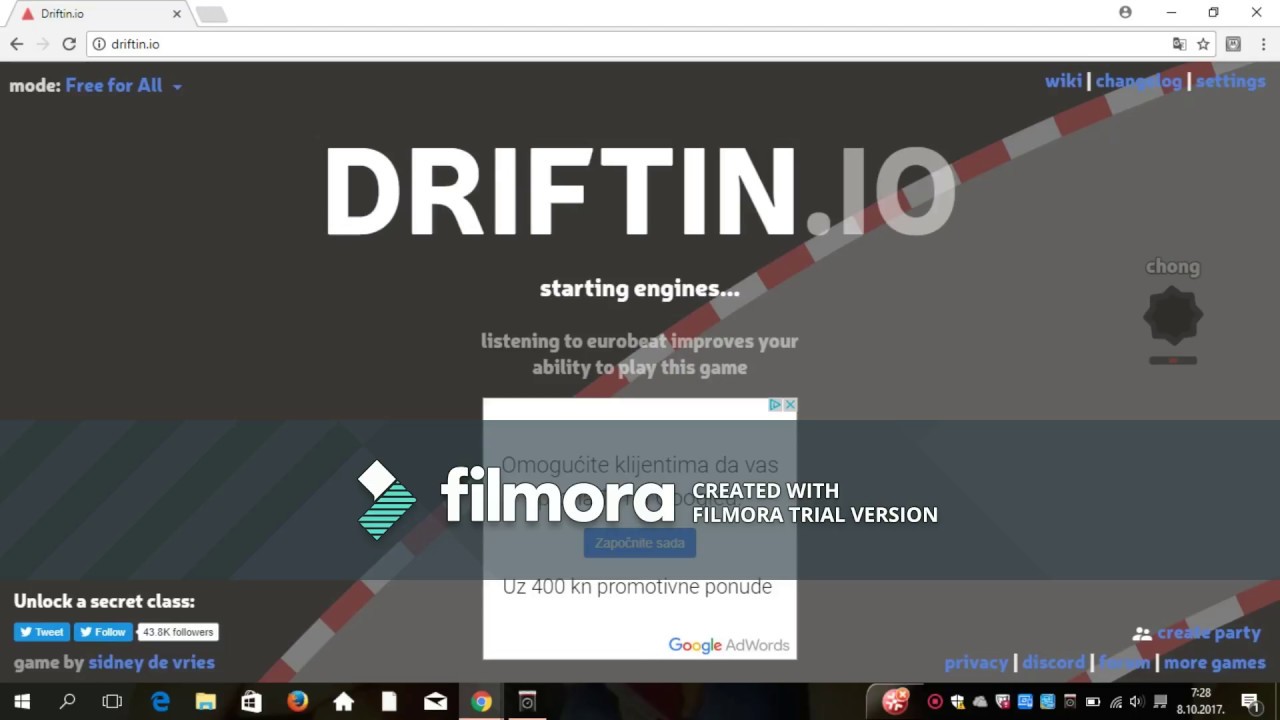Click the Twitter Follow button
The image size is (1280, 720).
[x=103, y=632]
